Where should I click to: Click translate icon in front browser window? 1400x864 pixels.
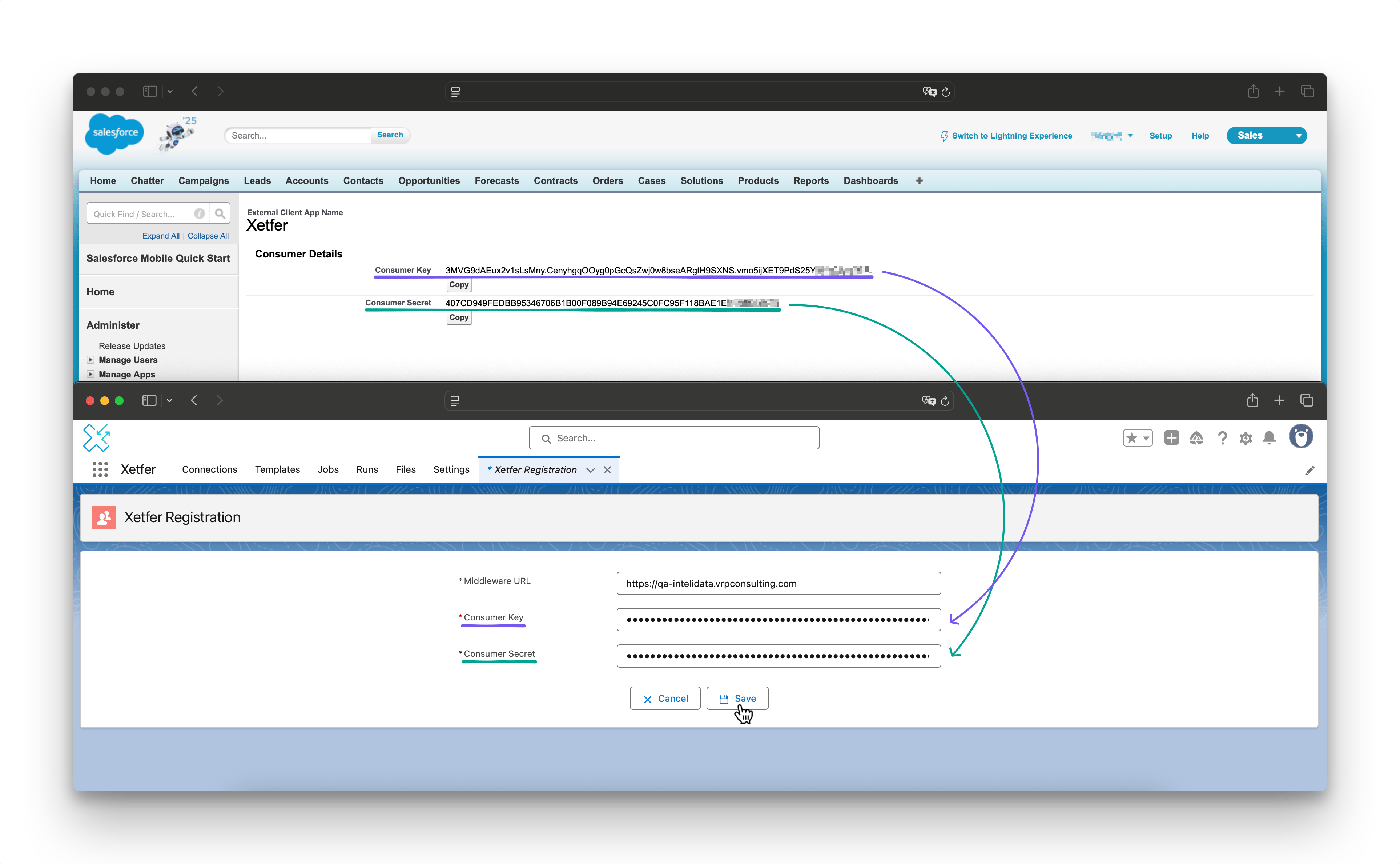click(x=929, y=401)
